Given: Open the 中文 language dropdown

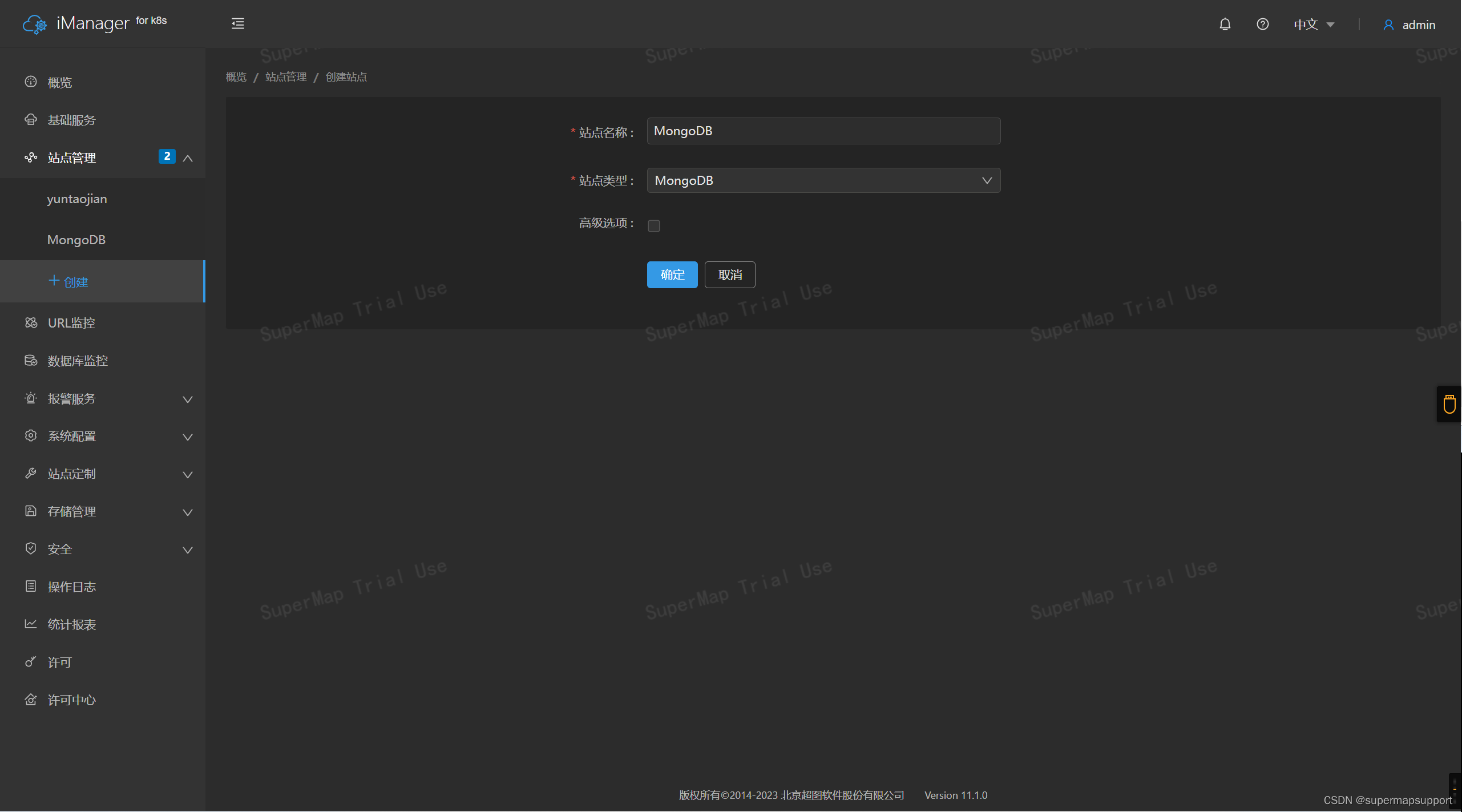Looking at the screenshot, I should 1314,25.
